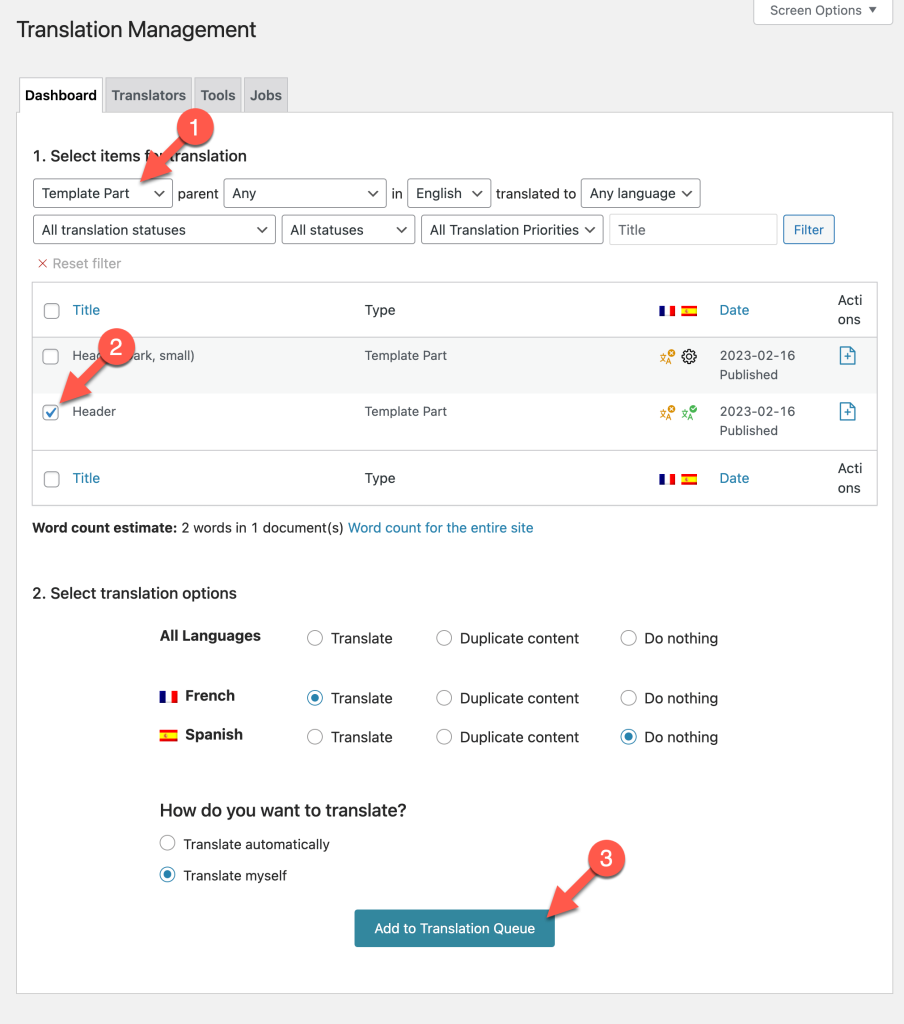Click Add to Translation Queue button

click(x=455, y=928)
